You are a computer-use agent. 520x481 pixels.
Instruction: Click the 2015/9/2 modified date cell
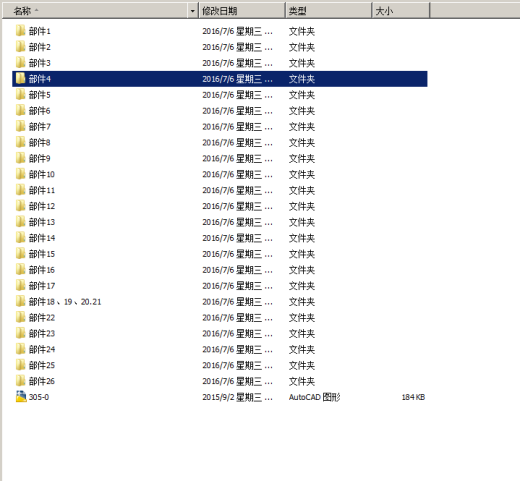click(x=237, y=397)
